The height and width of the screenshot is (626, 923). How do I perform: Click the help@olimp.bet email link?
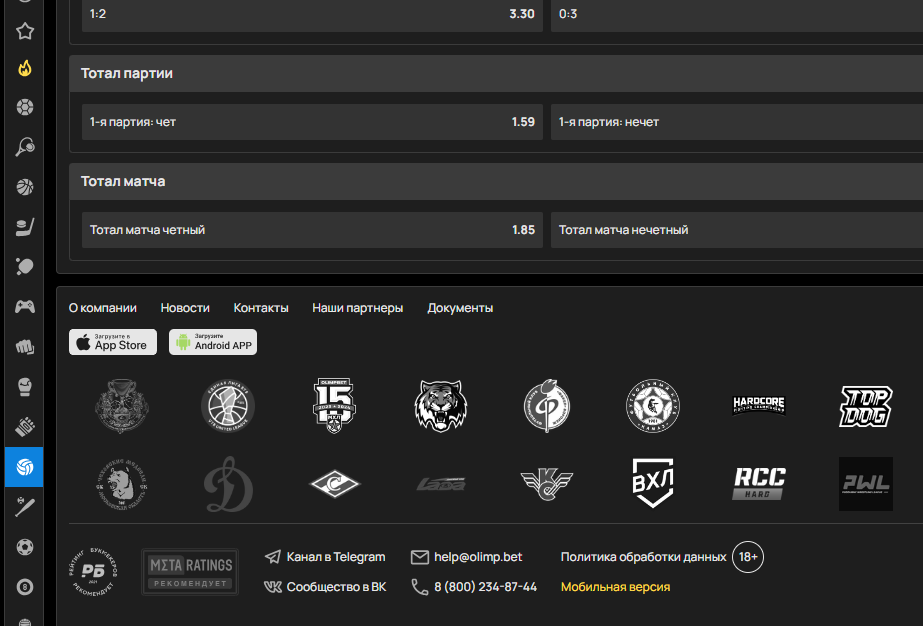click(466, 557)
